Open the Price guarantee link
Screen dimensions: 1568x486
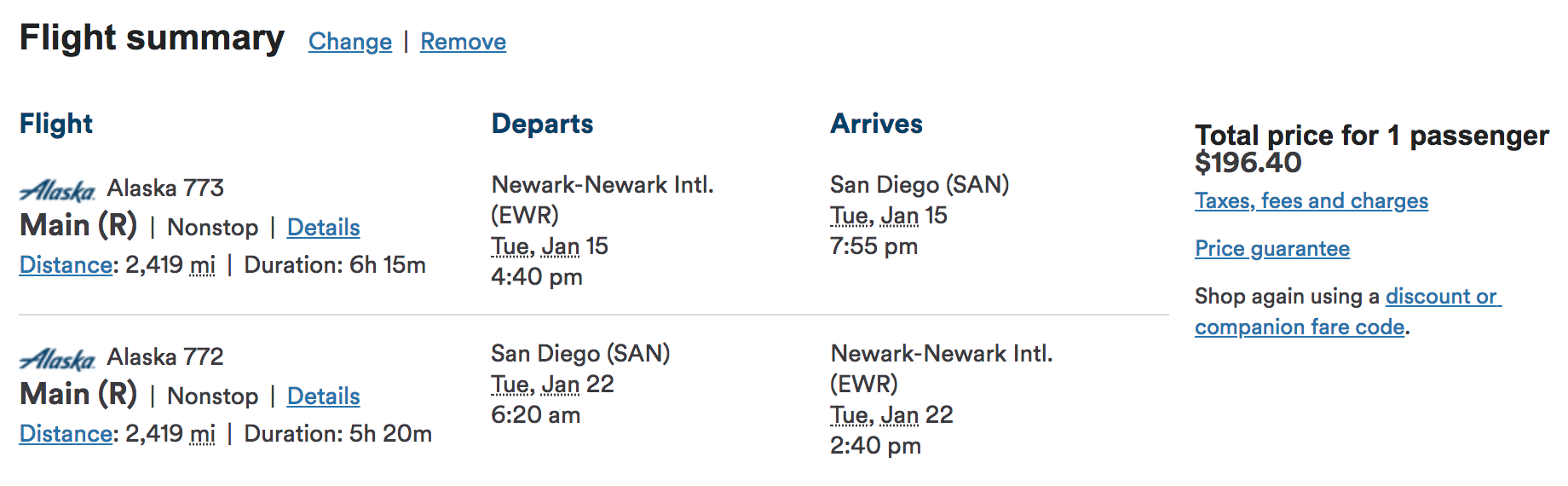coord(1271,249)
